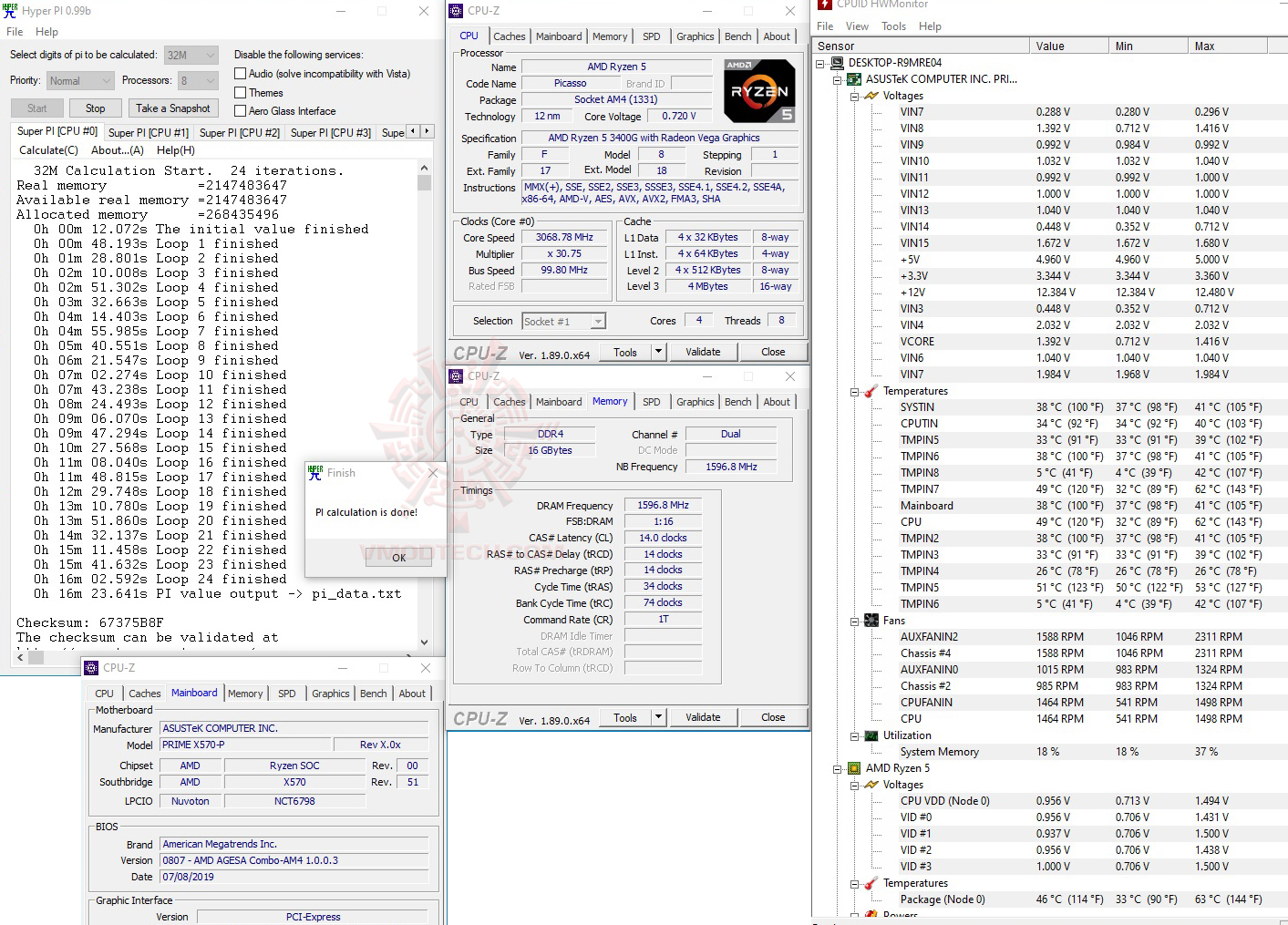This screenshot has height=925, width=1288.
Task: Click the DRAM Frequency value field
Action: [x=663, y=505]
